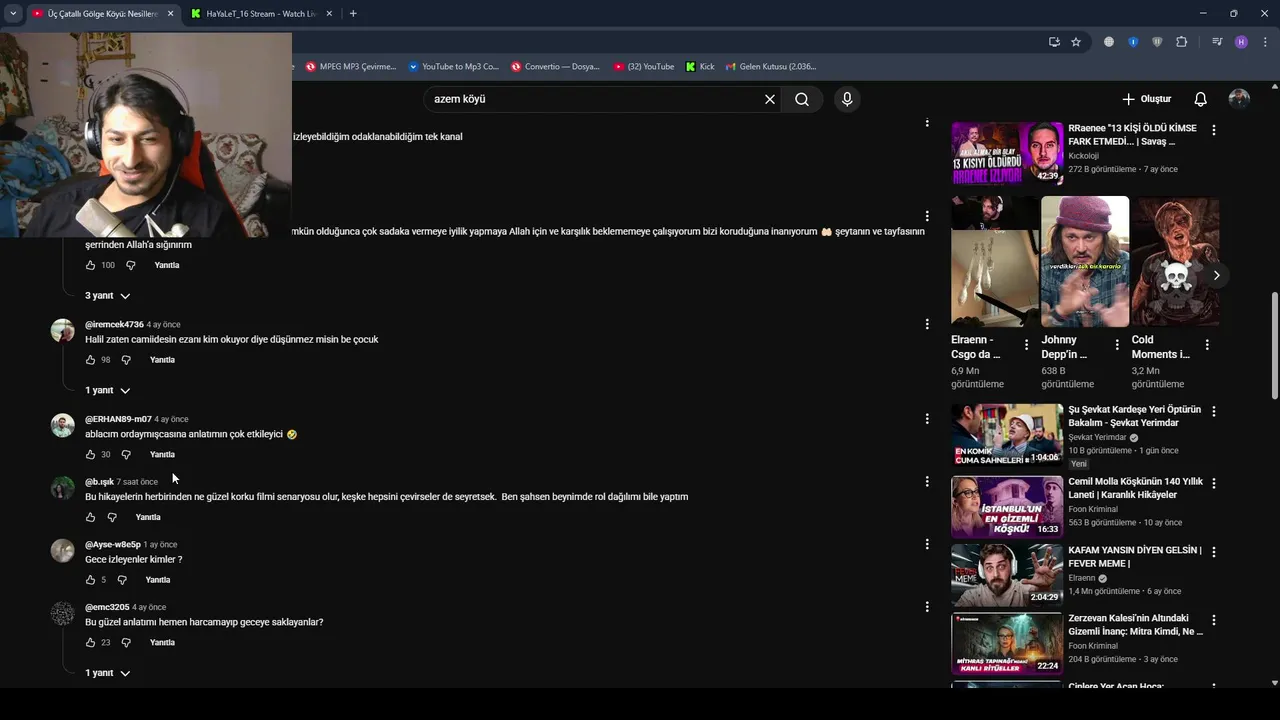Like the comment by @ERHAN89-m07
Screen dimensions: 1280x720
[90, 455]
